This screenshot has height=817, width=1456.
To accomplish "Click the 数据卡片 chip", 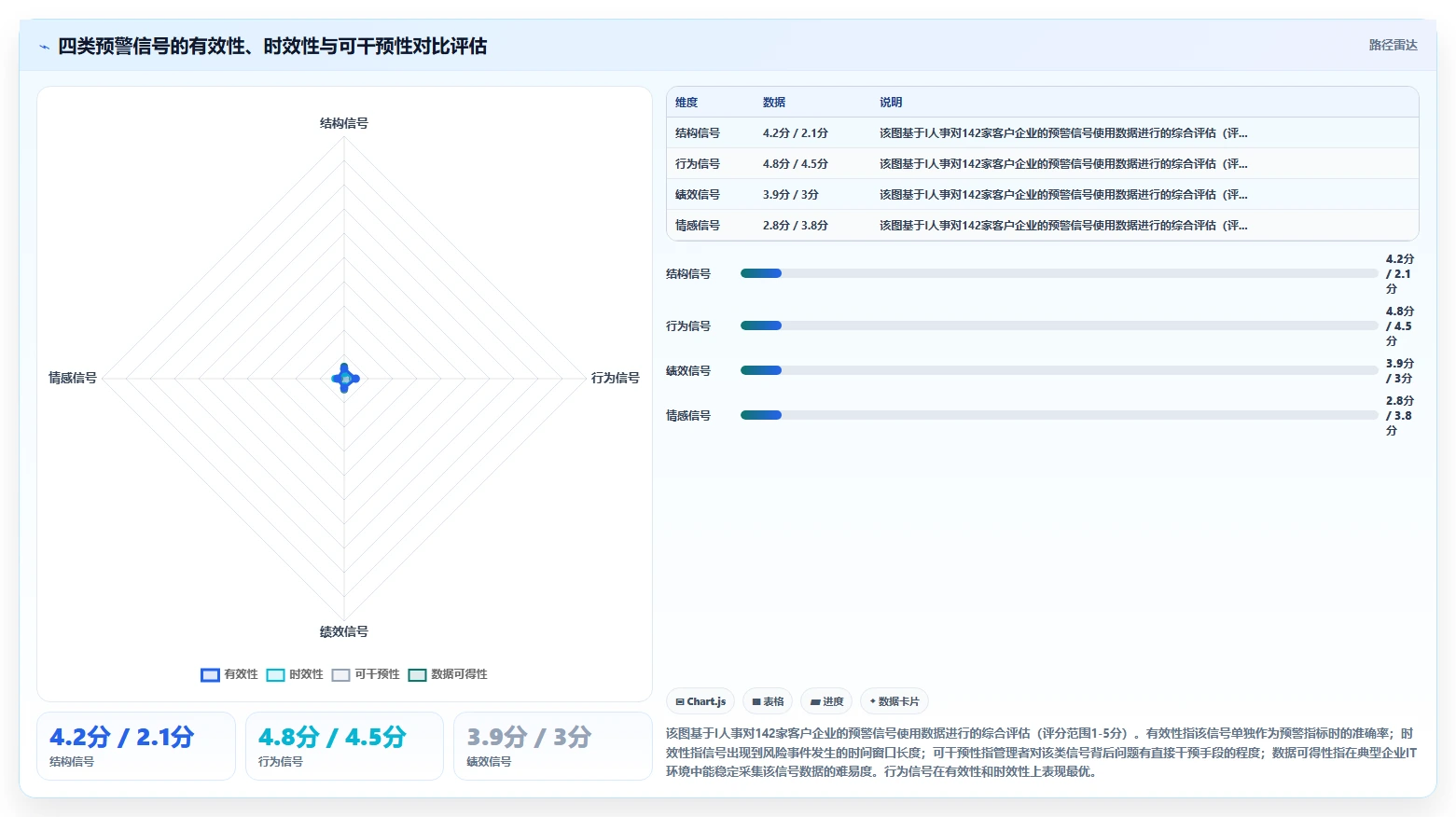I will click(894, 701).
